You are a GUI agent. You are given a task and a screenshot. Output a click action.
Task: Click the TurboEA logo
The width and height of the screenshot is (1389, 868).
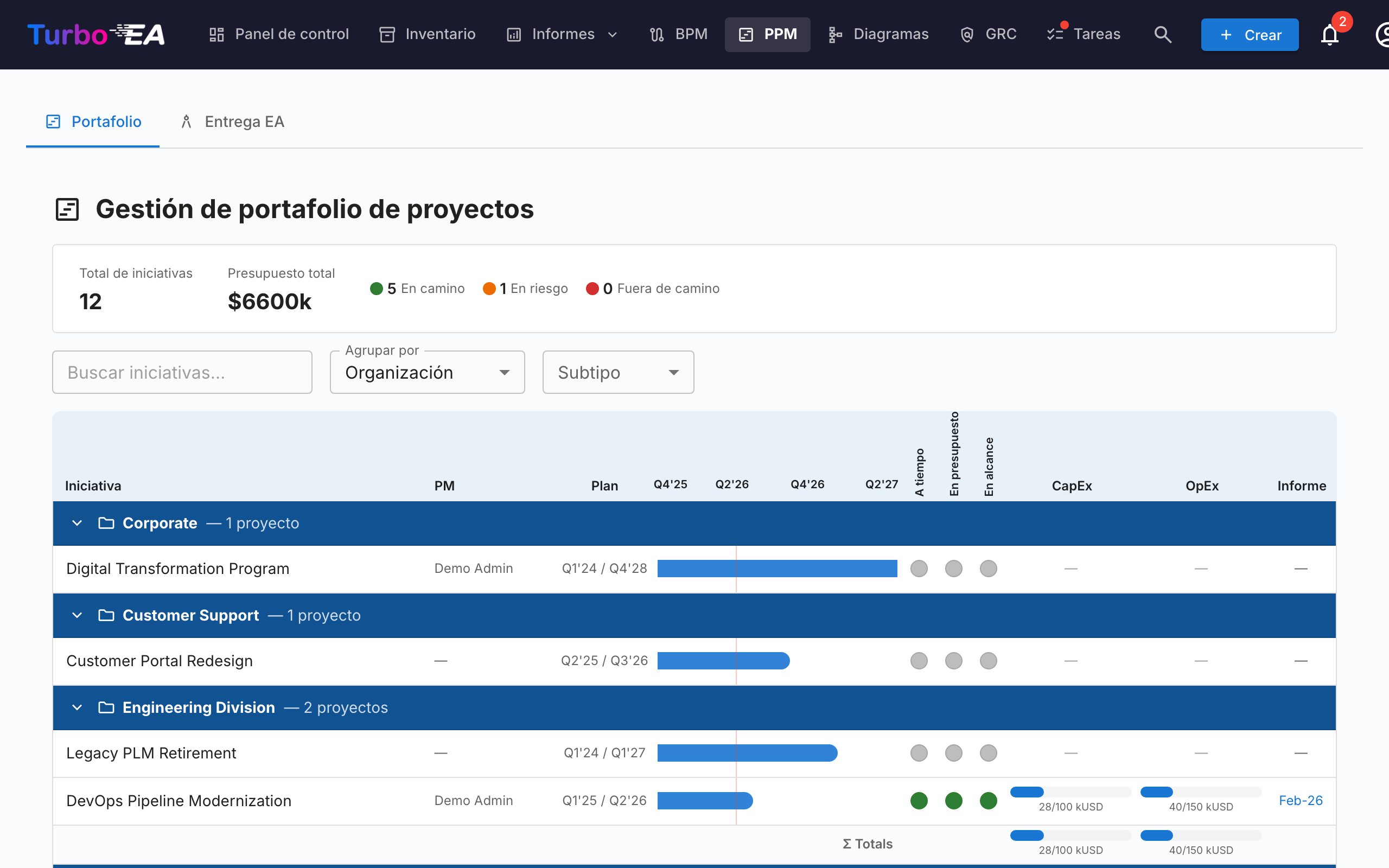click(x=96, y=34)
